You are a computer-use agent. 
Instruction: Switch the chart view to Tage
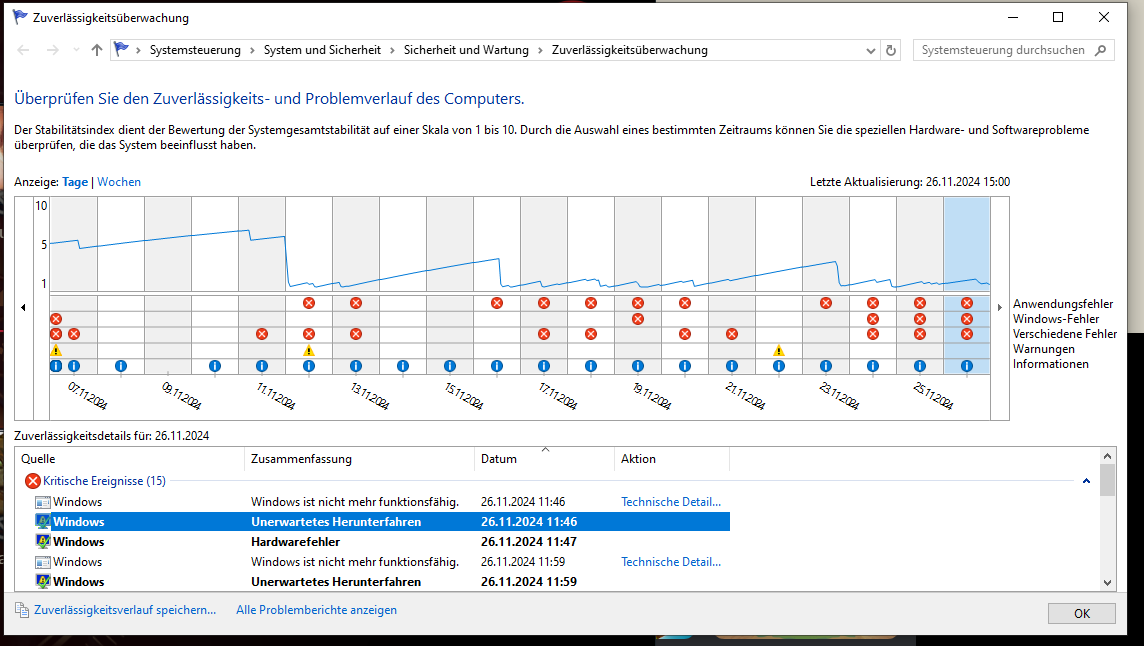[75, 182]
